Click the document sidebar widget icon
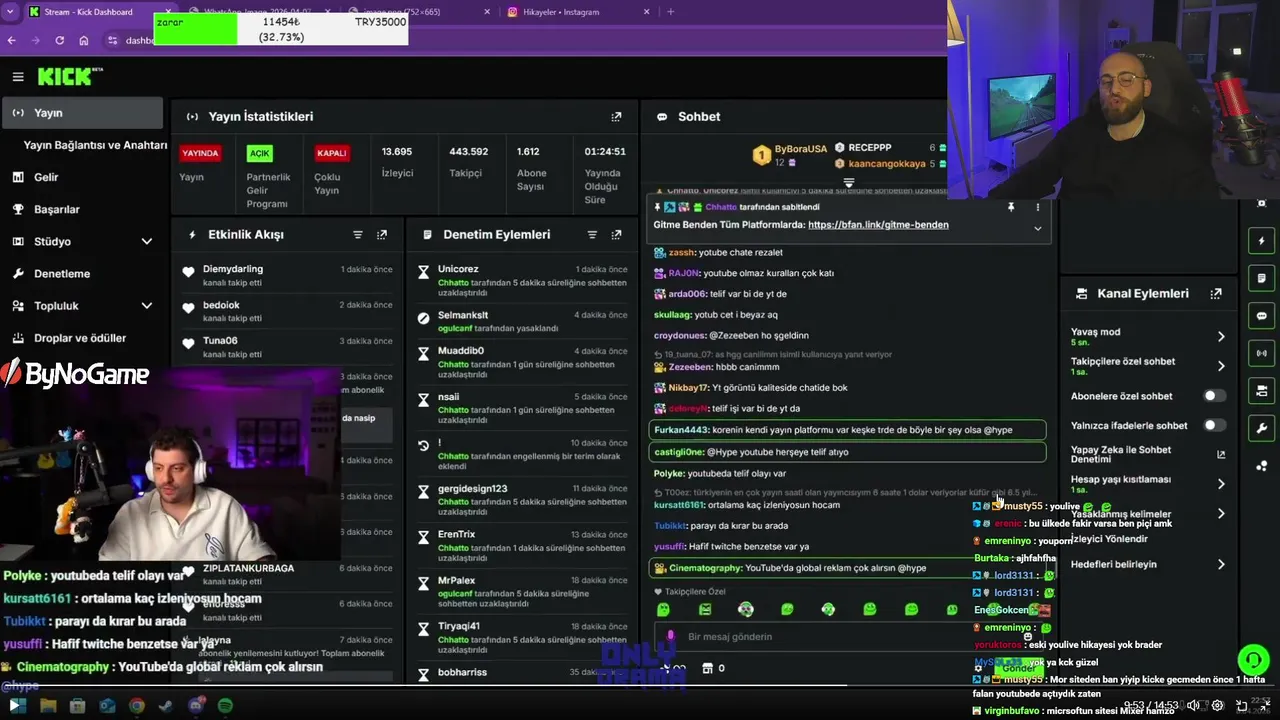This screenshot has width=1280, height=720. coord(1261,278)
